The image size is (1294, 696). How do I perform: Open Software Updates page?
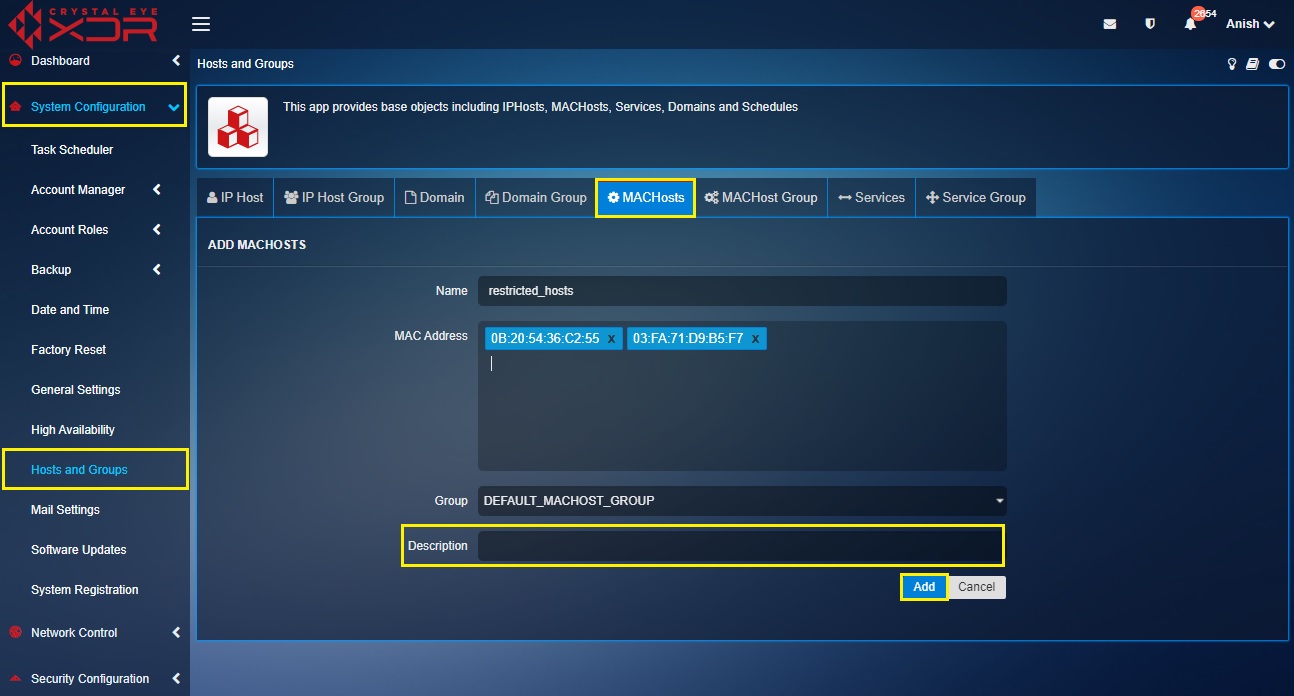coord(78,550)
